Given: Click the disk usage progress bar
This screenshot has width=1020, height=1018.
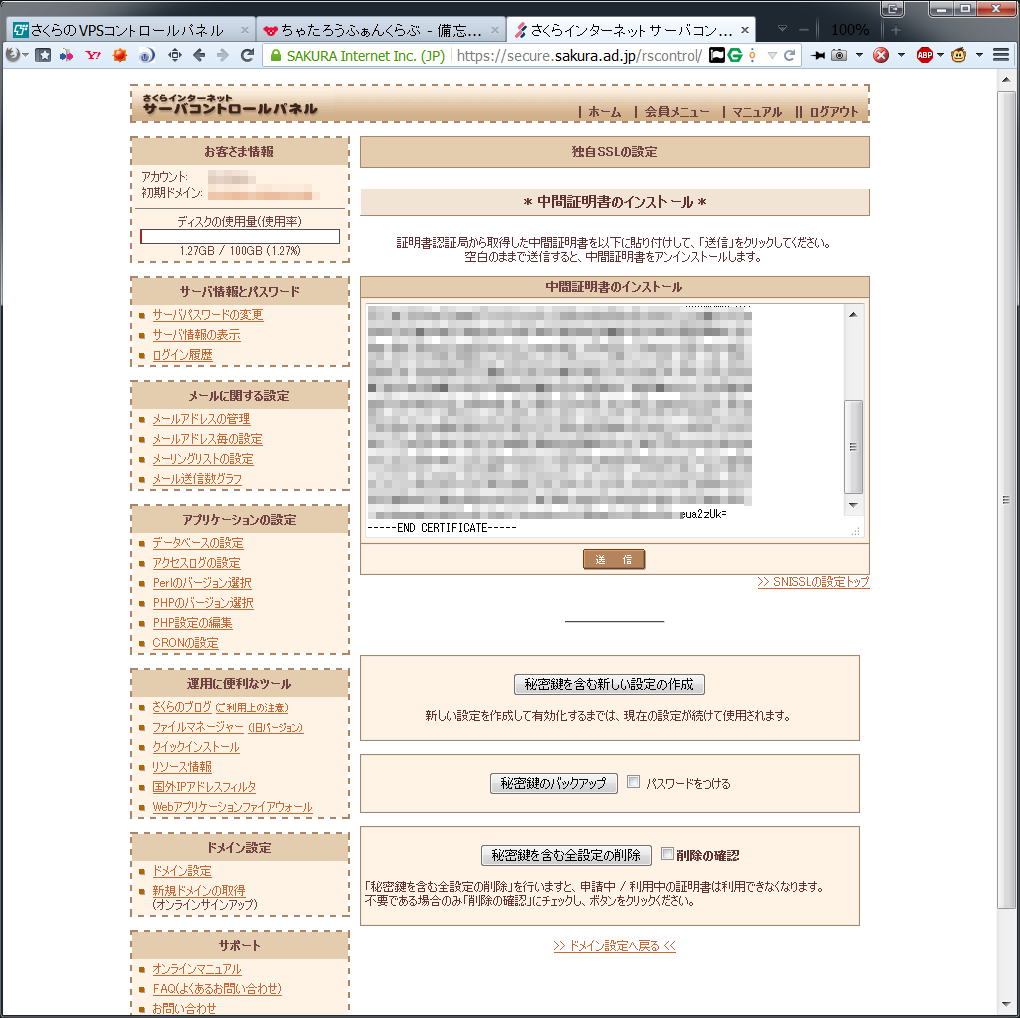Looking at the screenshot, I should 240,236.
